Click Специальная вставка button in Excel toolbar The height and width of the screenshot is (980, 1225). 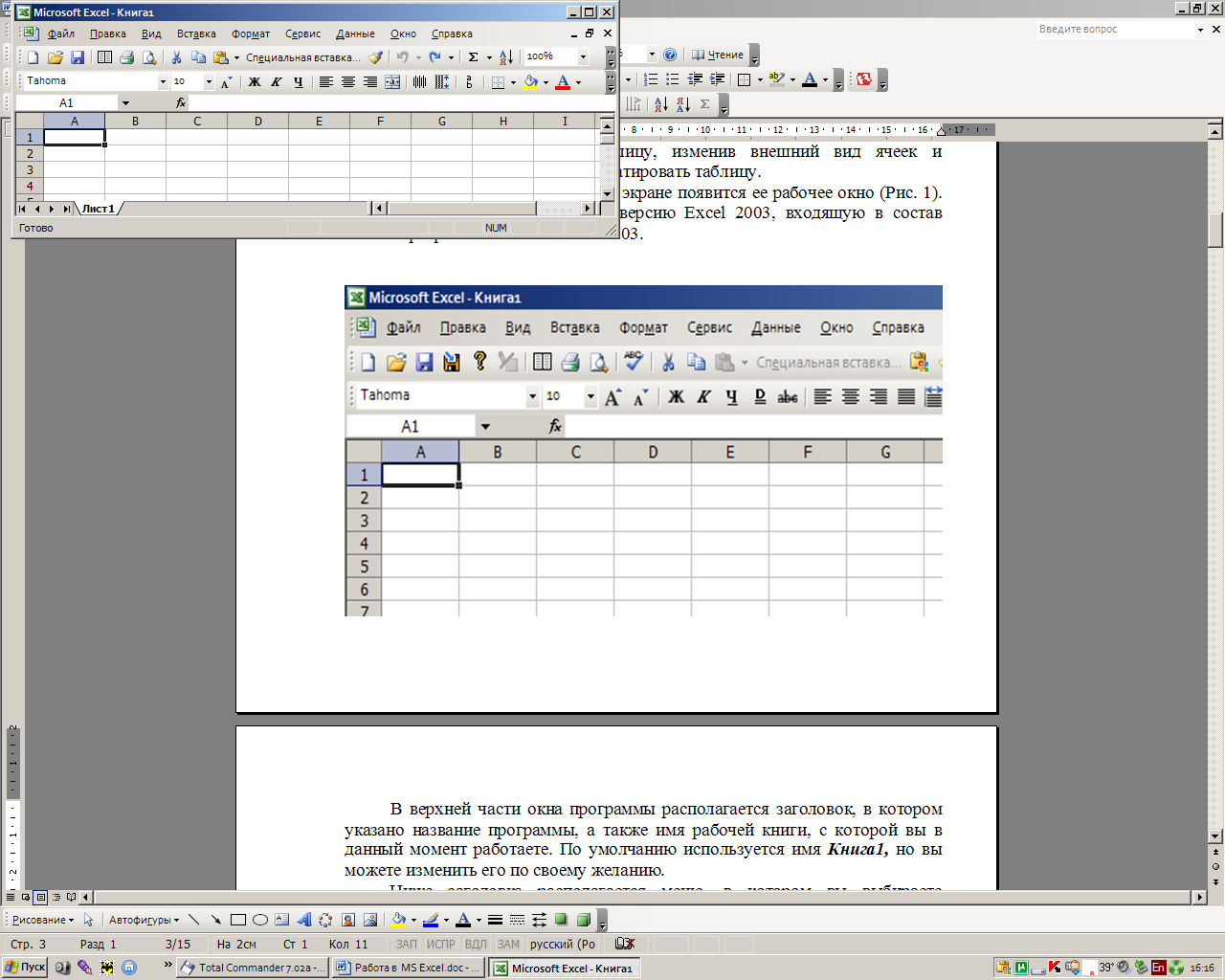(x=302, y=57)
